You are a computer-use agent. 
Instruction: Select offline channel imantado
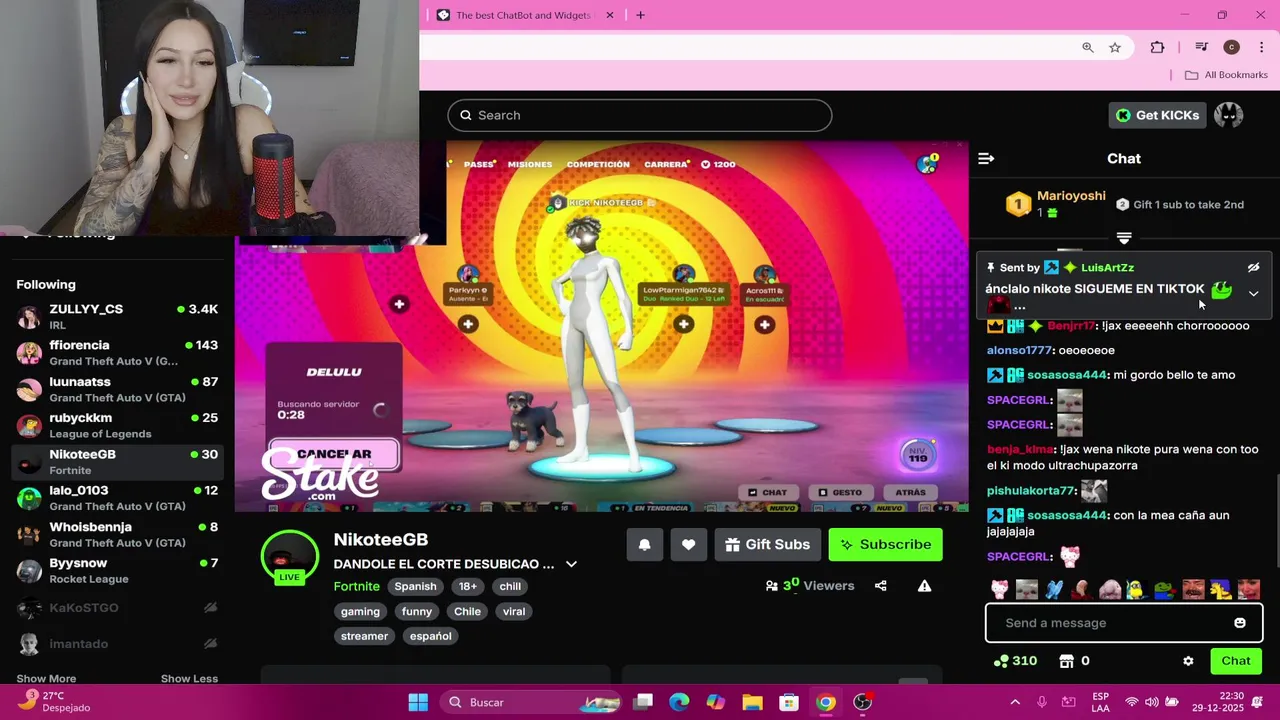coord(117,644)
